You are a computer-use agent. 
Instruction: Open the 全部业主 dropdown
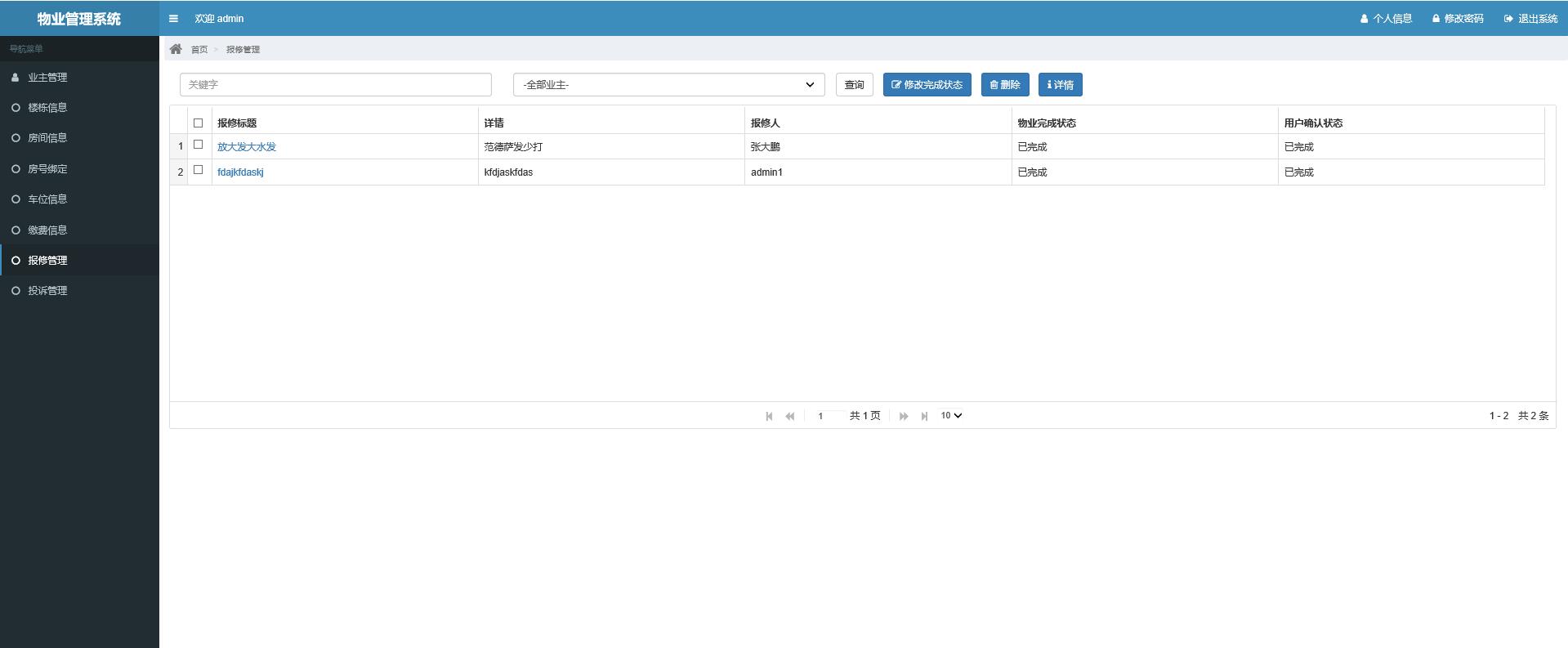point(668,85)
